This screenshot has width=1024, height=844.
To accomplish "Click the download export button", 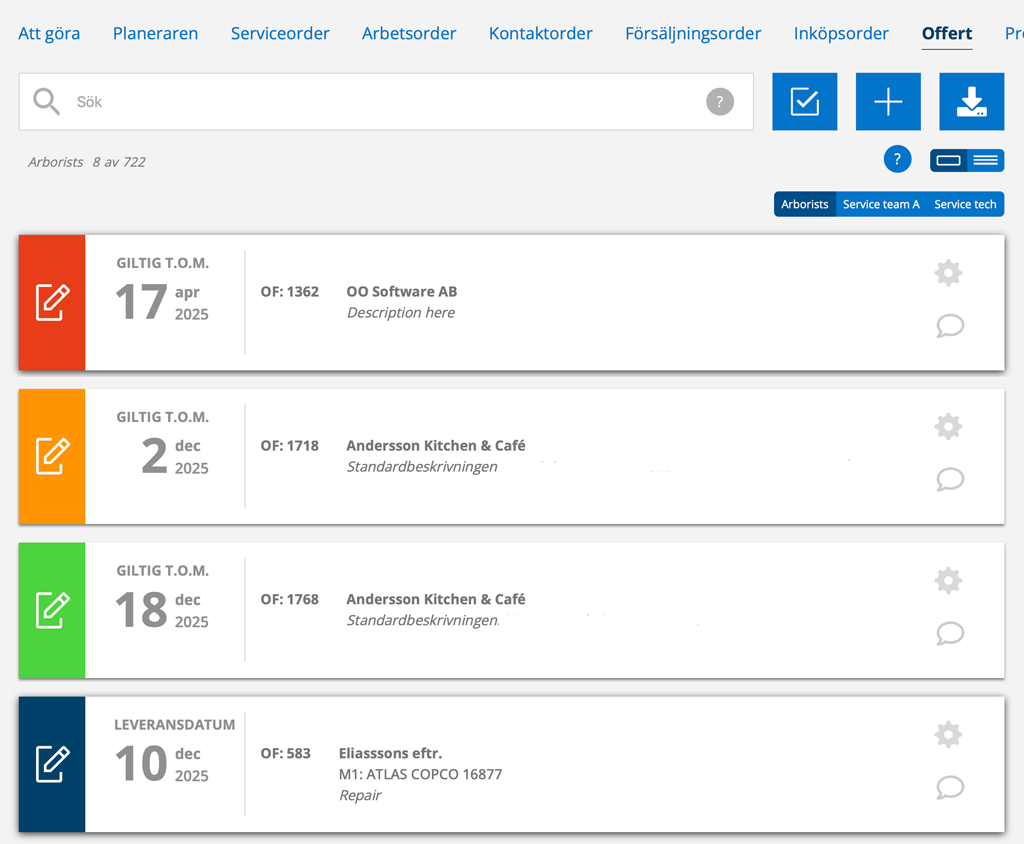I will [971, 102].
